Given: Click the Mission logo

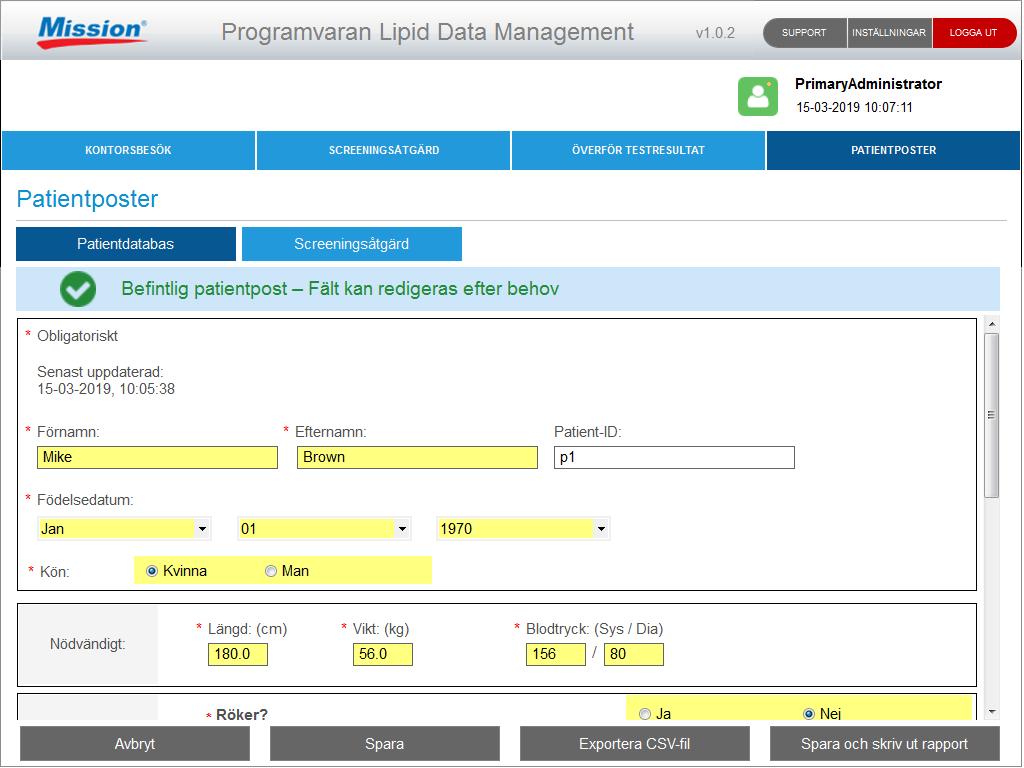Looking at the screenshot, I should [x=92, y=32].
